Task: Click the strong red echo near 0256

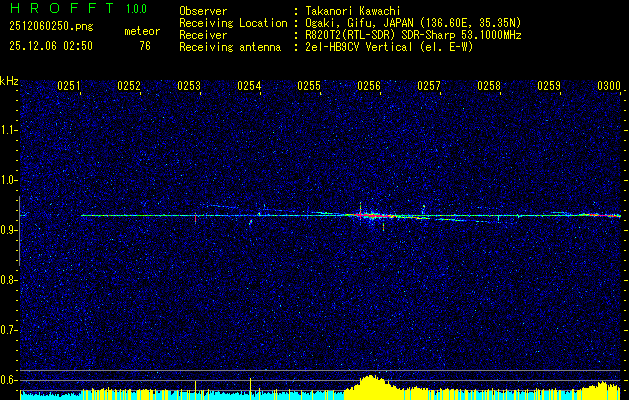Action: point(371,216)
